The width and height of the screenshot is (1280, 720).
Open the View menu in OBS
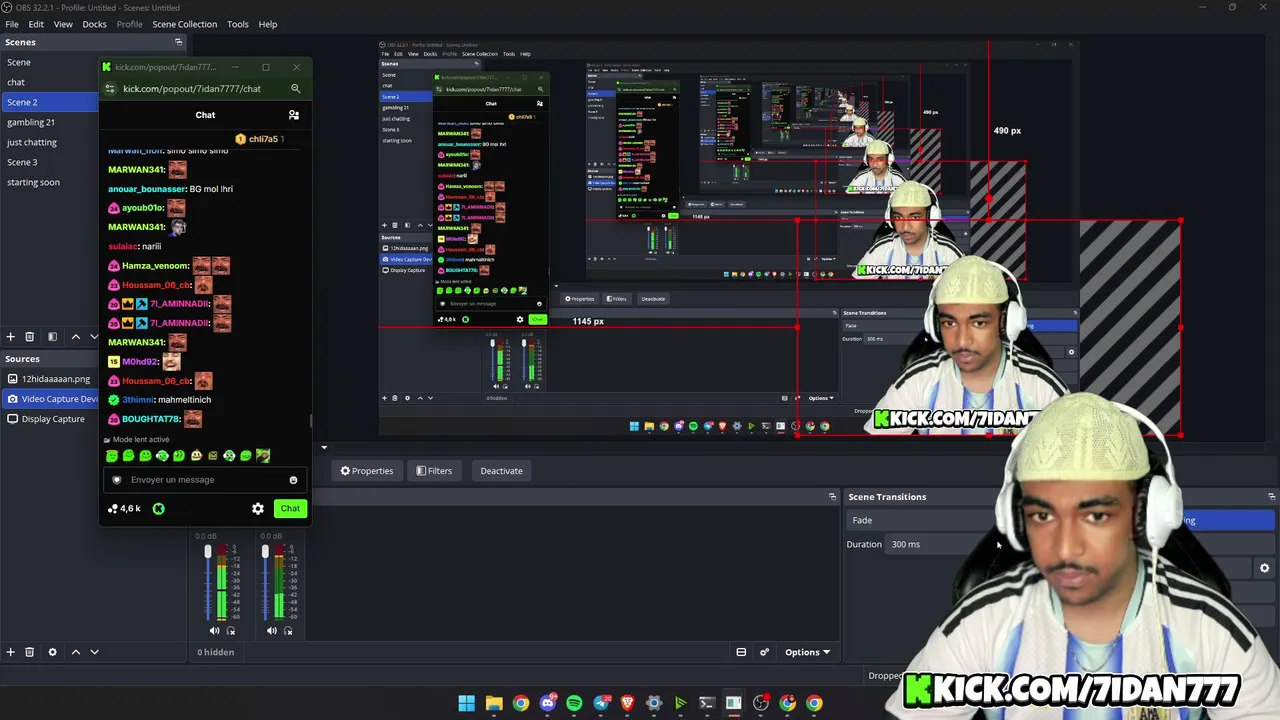pos(63,24)
